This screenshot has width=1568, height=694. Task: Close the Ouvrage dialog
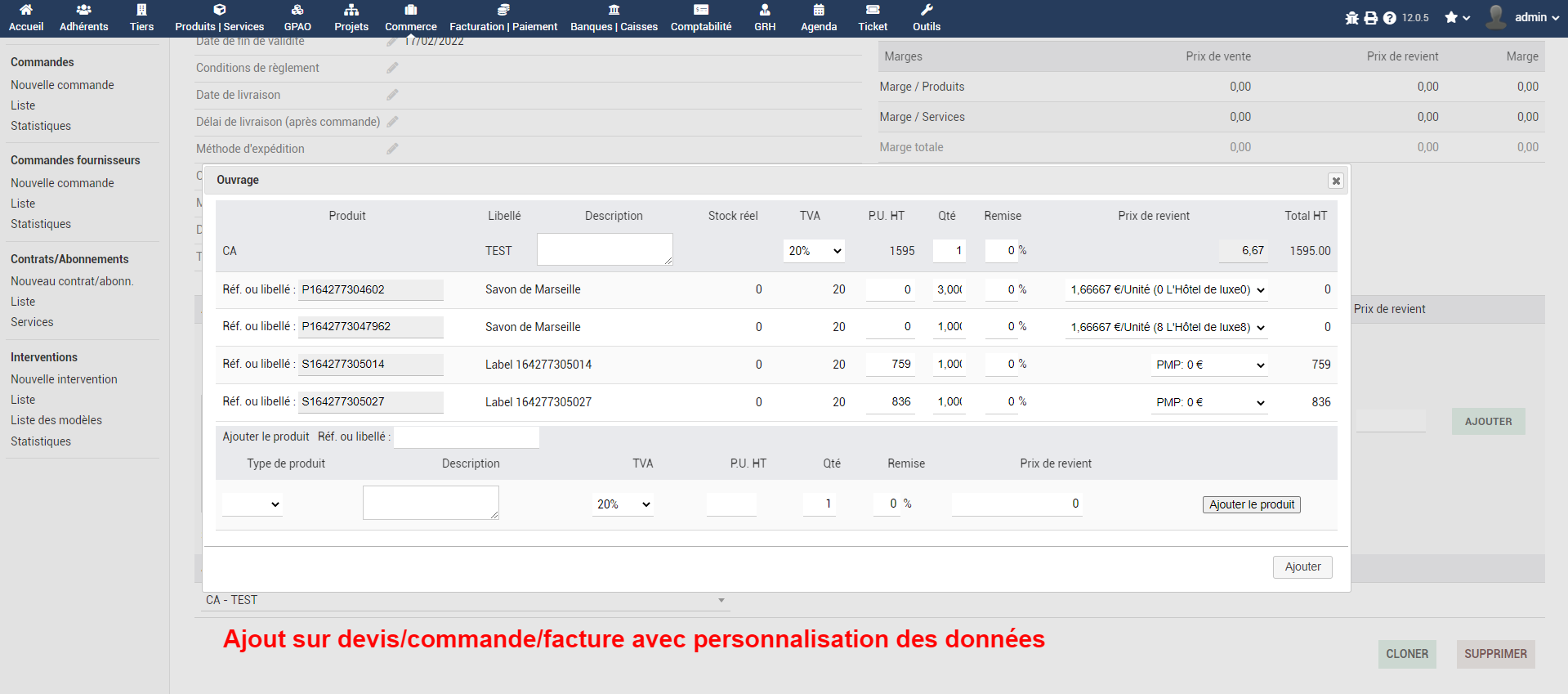click(x=1336, y=181)
